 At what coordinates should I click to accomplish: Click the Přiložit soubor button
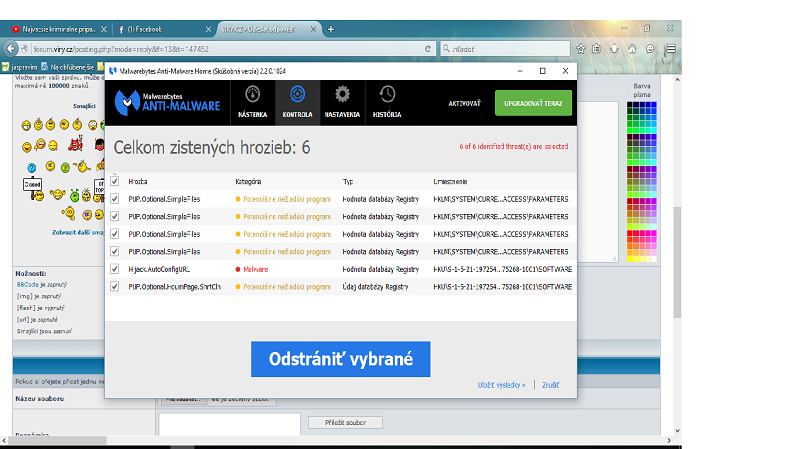[345, 422]
